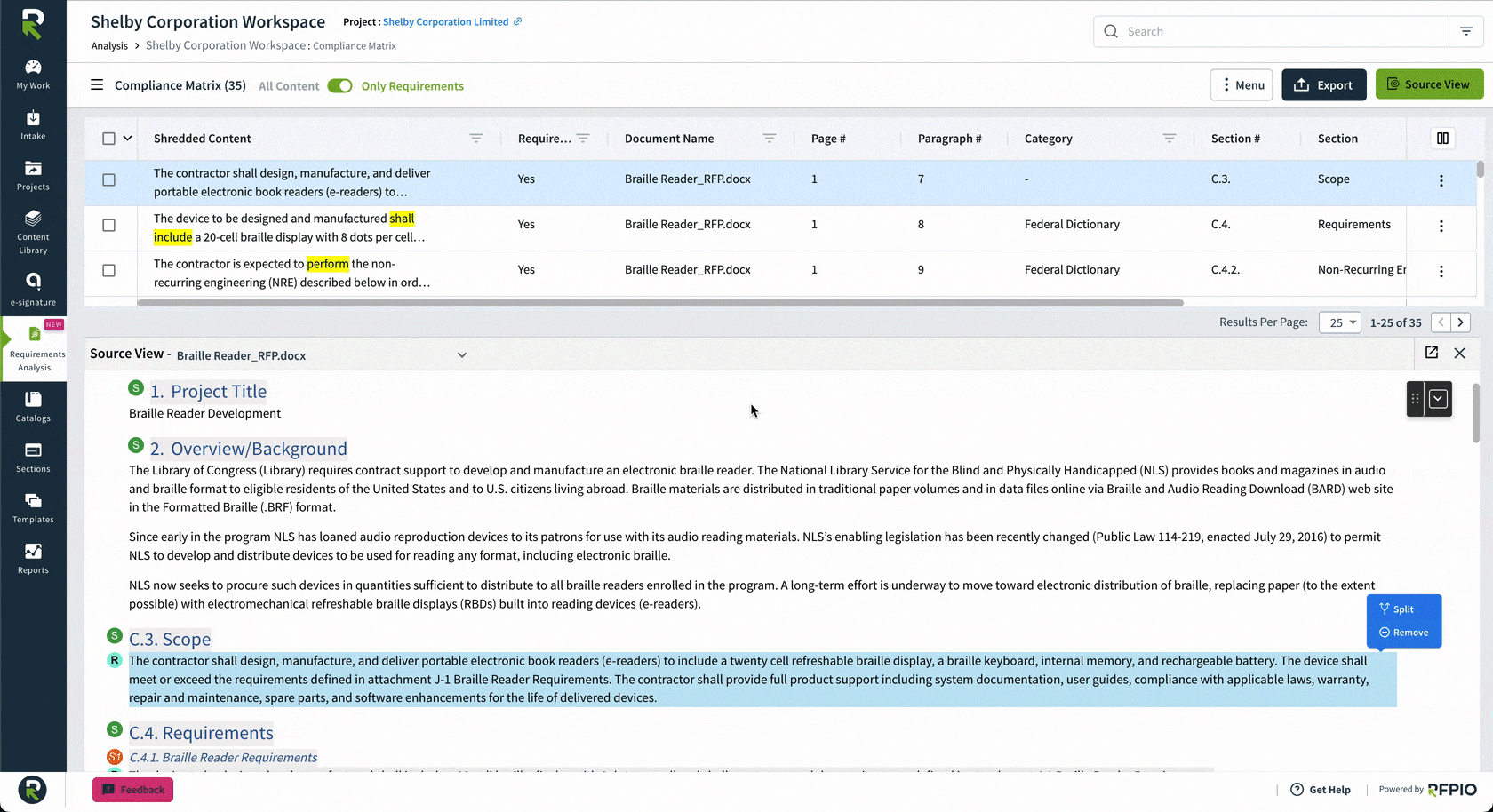Click the Export button
Screen dimensions: 1493x812
(1323, 85)
